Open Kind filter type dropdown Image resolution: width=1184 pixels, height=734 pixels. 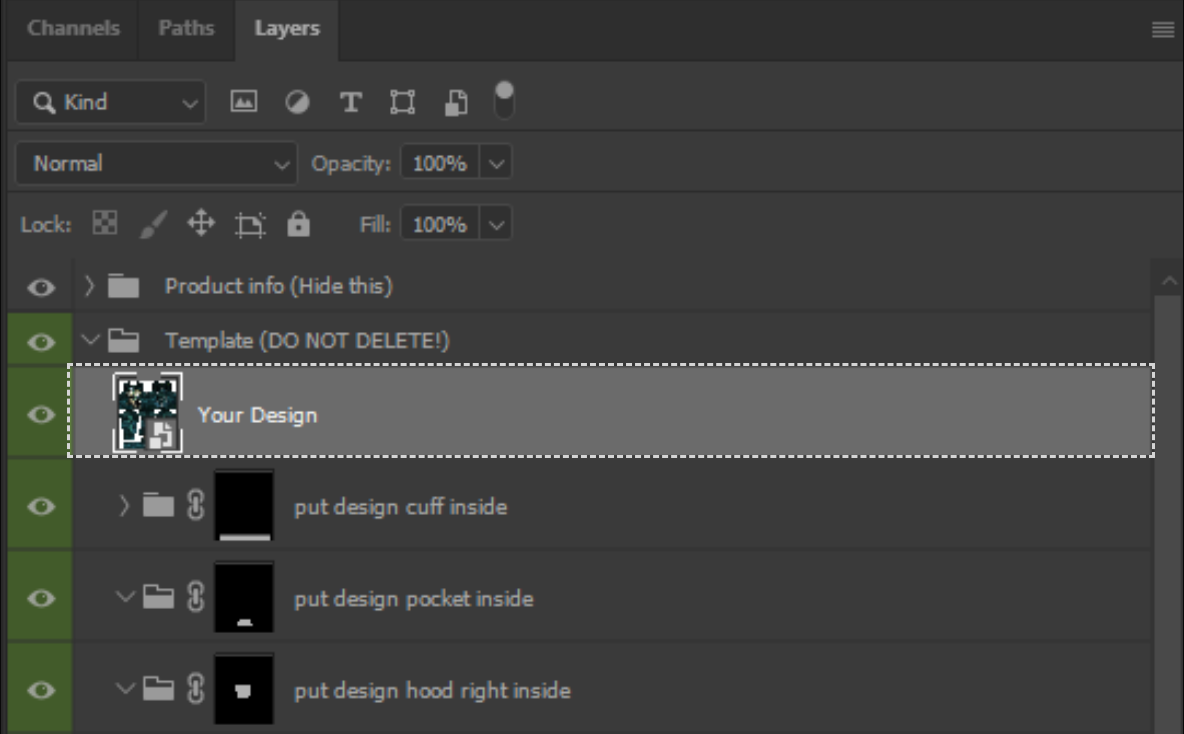click(x=110, y=102)
